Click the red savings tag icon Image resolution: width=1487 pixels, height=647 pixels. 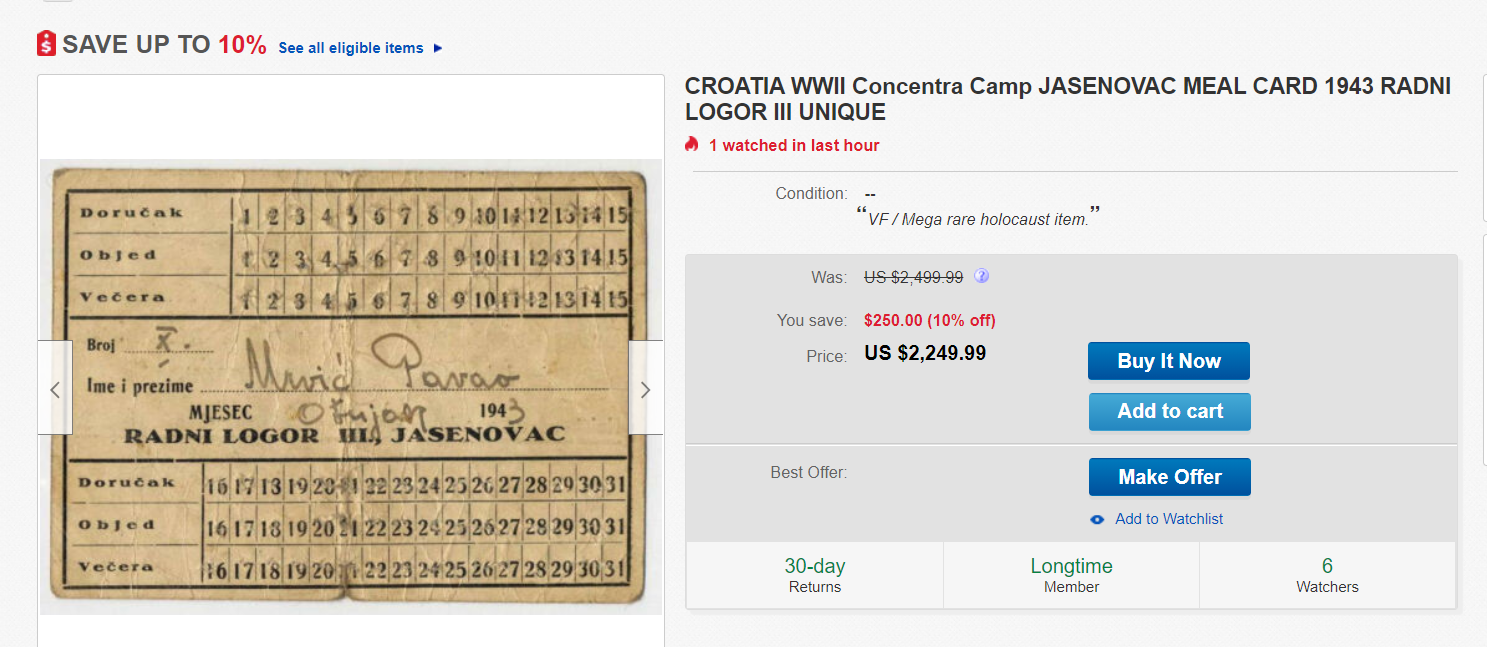46,44
